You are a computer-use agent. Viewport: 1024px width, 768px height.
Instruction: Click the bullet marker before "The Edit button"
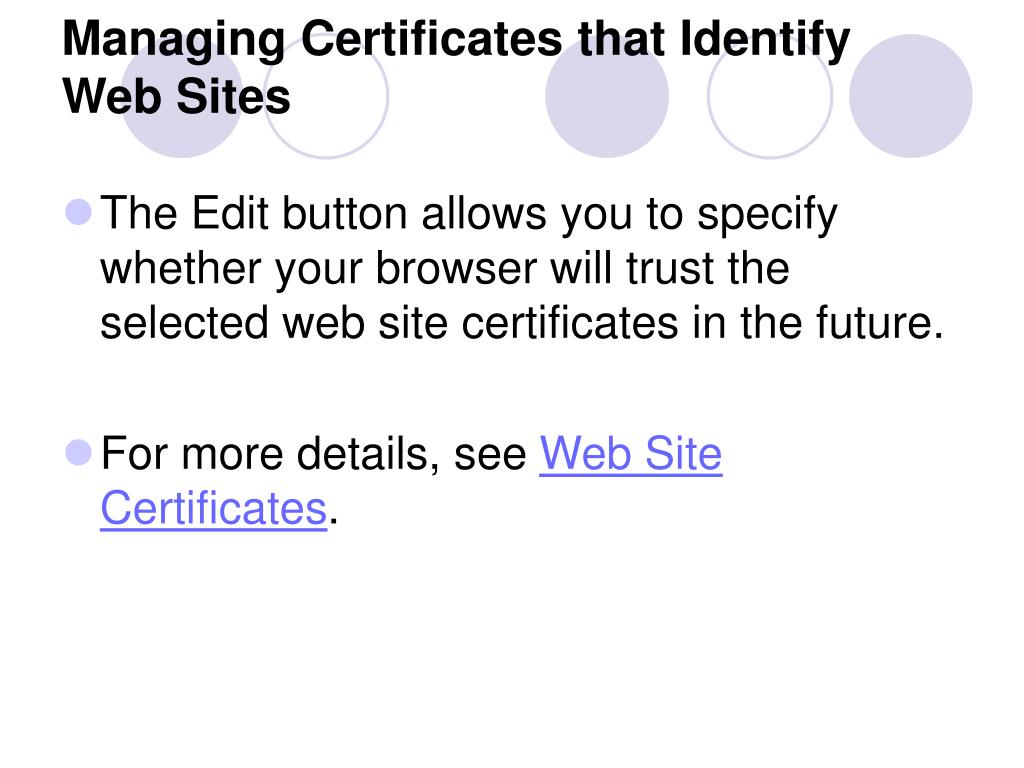[78, 213]
